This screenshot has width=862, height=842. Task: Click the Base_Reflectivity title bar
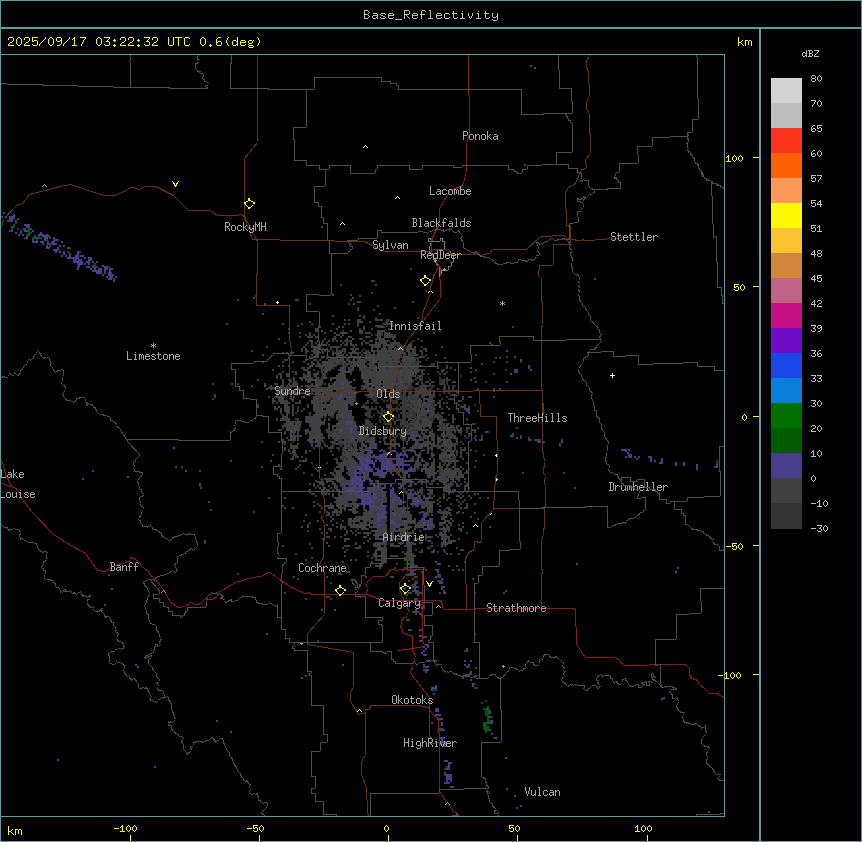[430, 15]
